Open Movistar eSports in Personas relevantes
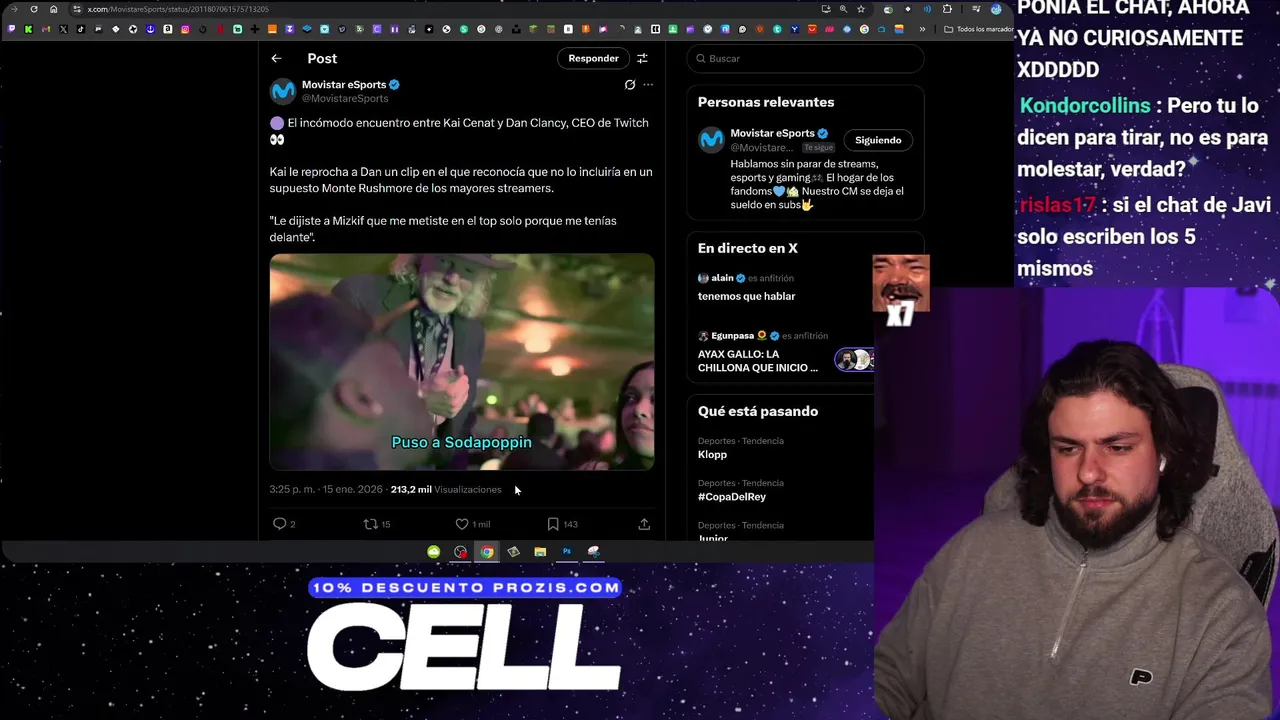1280x720 pixels. point(772,133)
